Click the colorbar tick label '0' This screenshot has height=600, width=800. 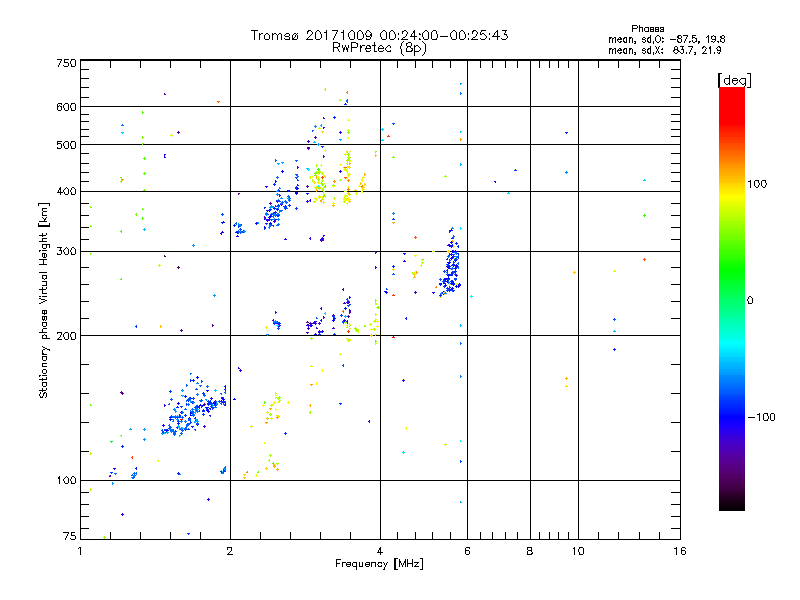(750, 301)
